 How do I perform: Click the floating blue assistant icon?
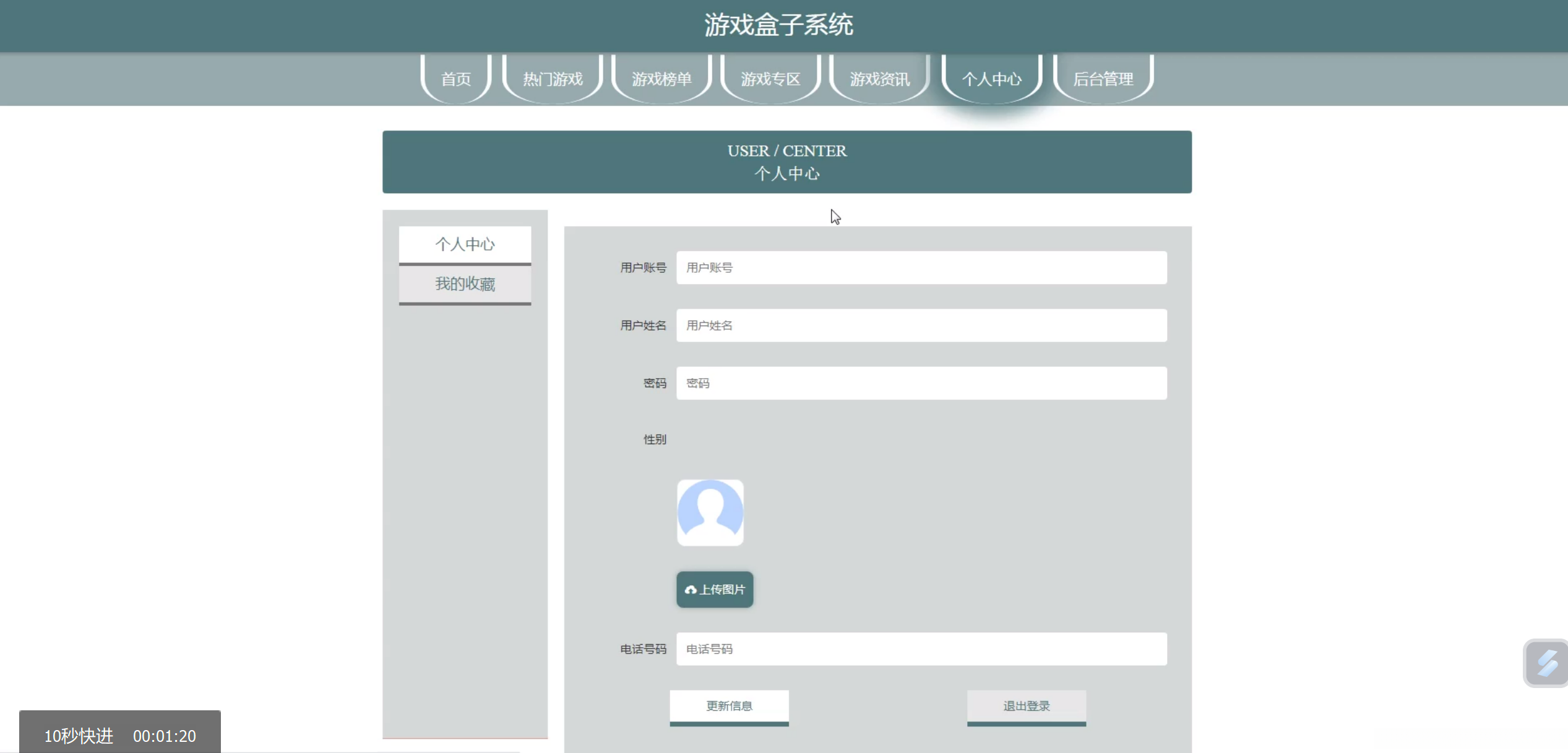[x=1546, y=663]
